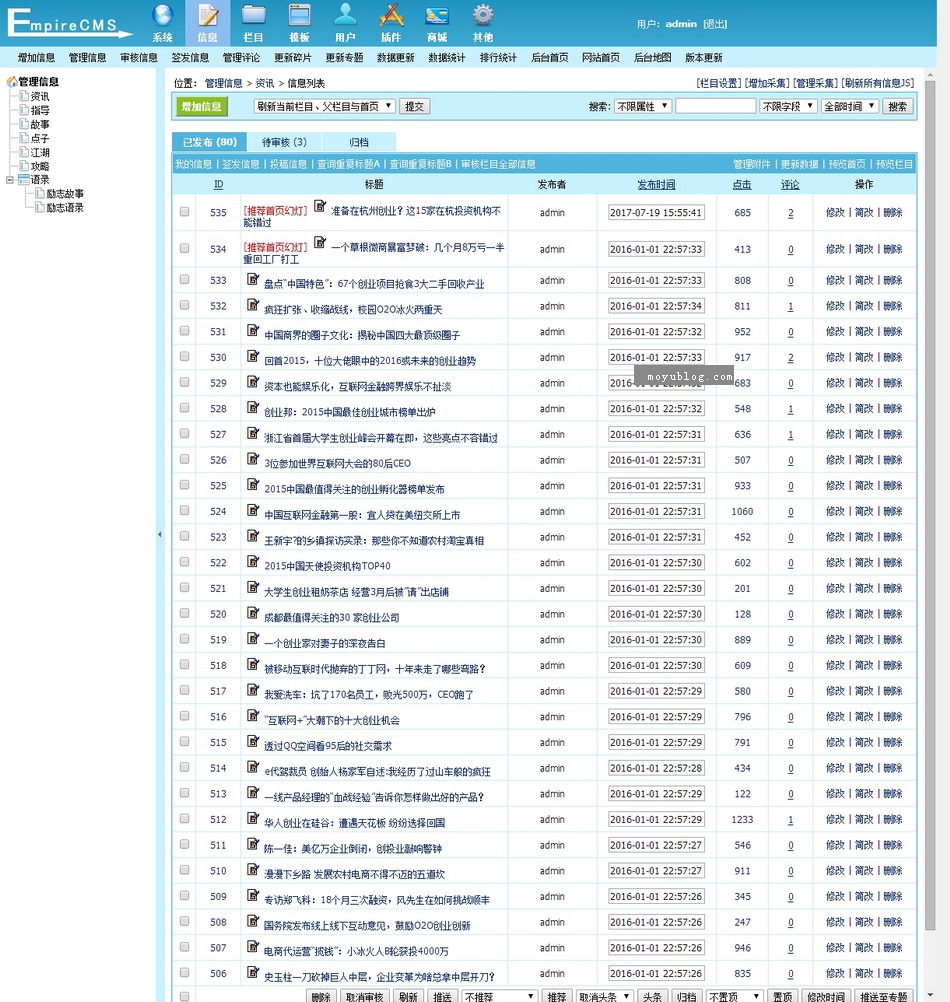Tick the checkbox for article ID 516

point(185,716)
